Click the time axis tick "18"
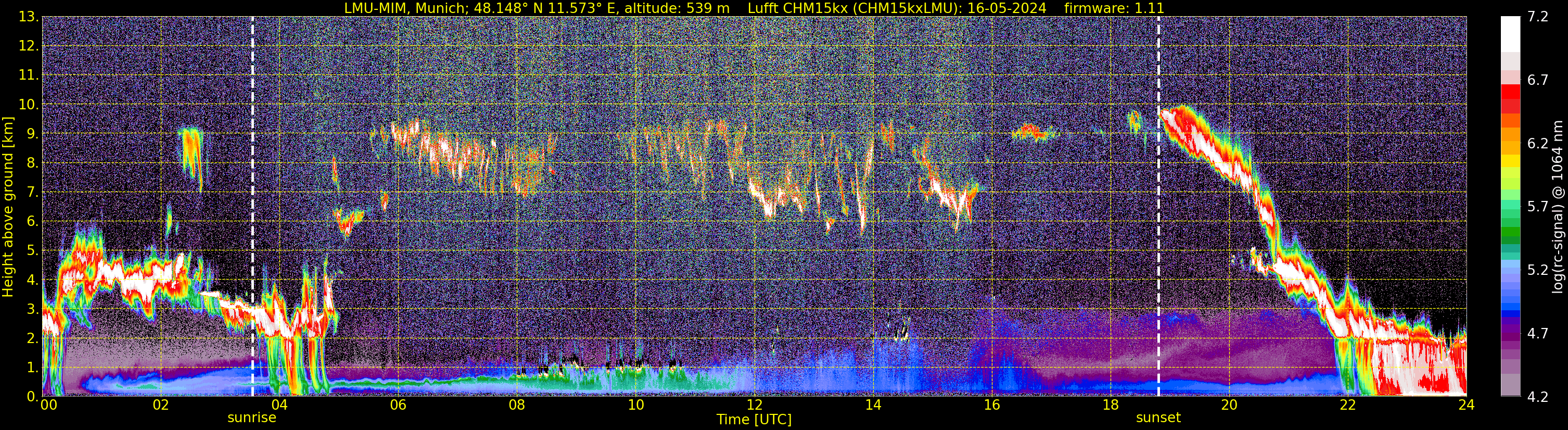1568x430 pixels. tap(1110, 405)
